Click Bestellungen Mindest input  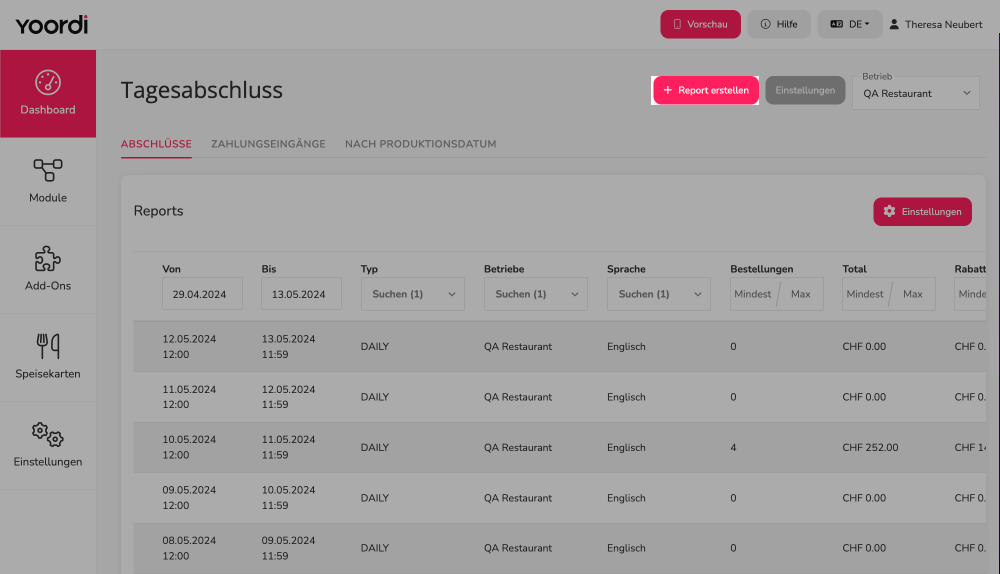pos(753,294)
